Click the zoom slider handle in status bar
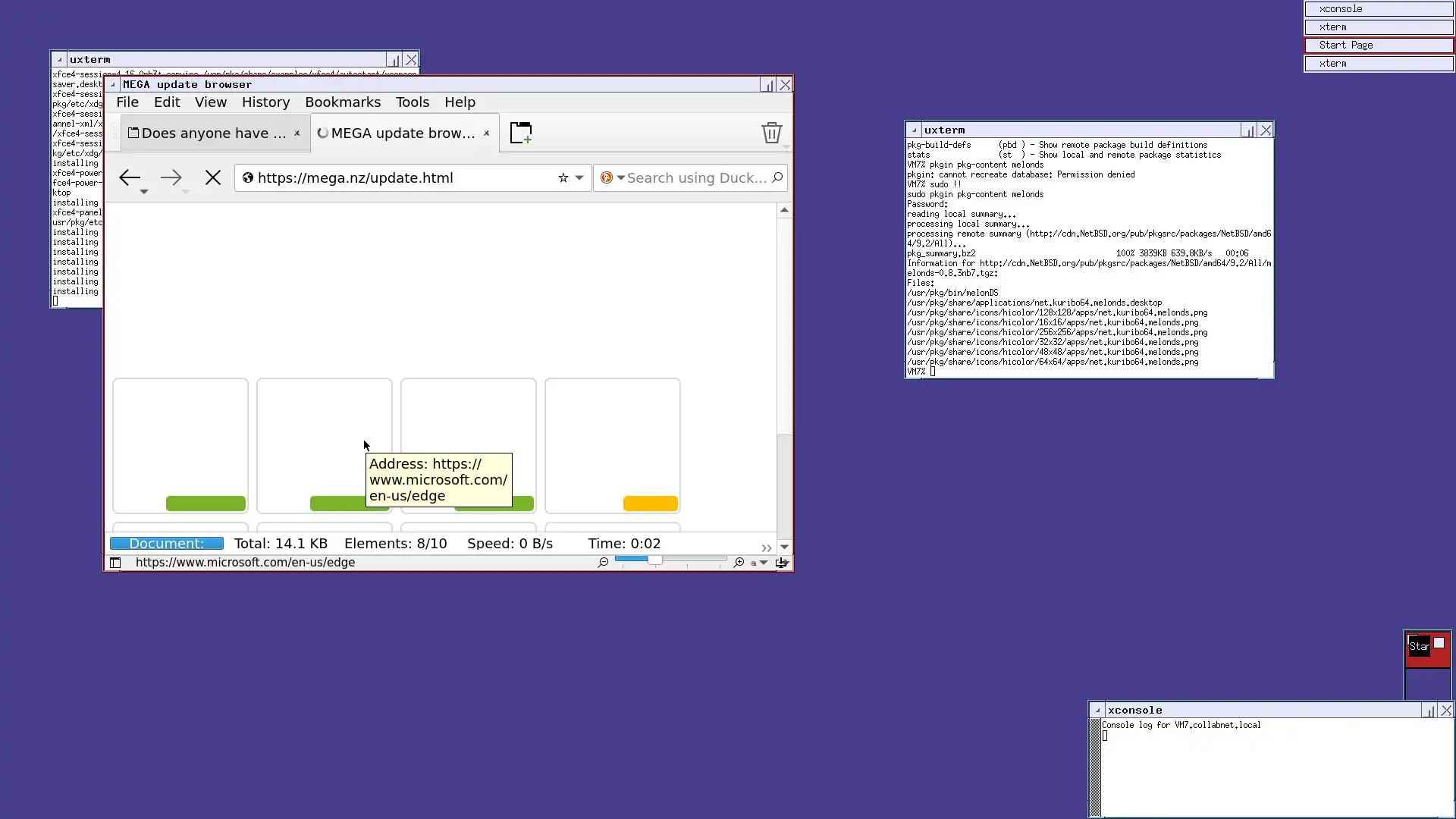The height and width of the screenshot is (819, 1456). pyautogui.click(x=654, y=560)
